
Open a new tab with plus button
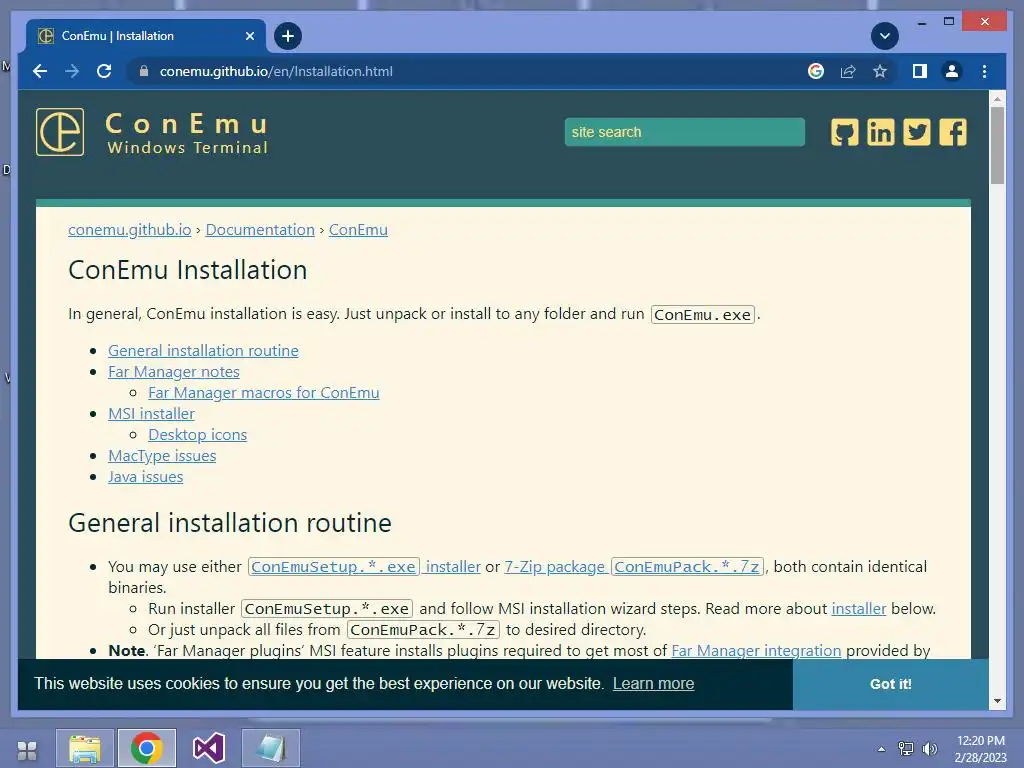pos(288,36)
